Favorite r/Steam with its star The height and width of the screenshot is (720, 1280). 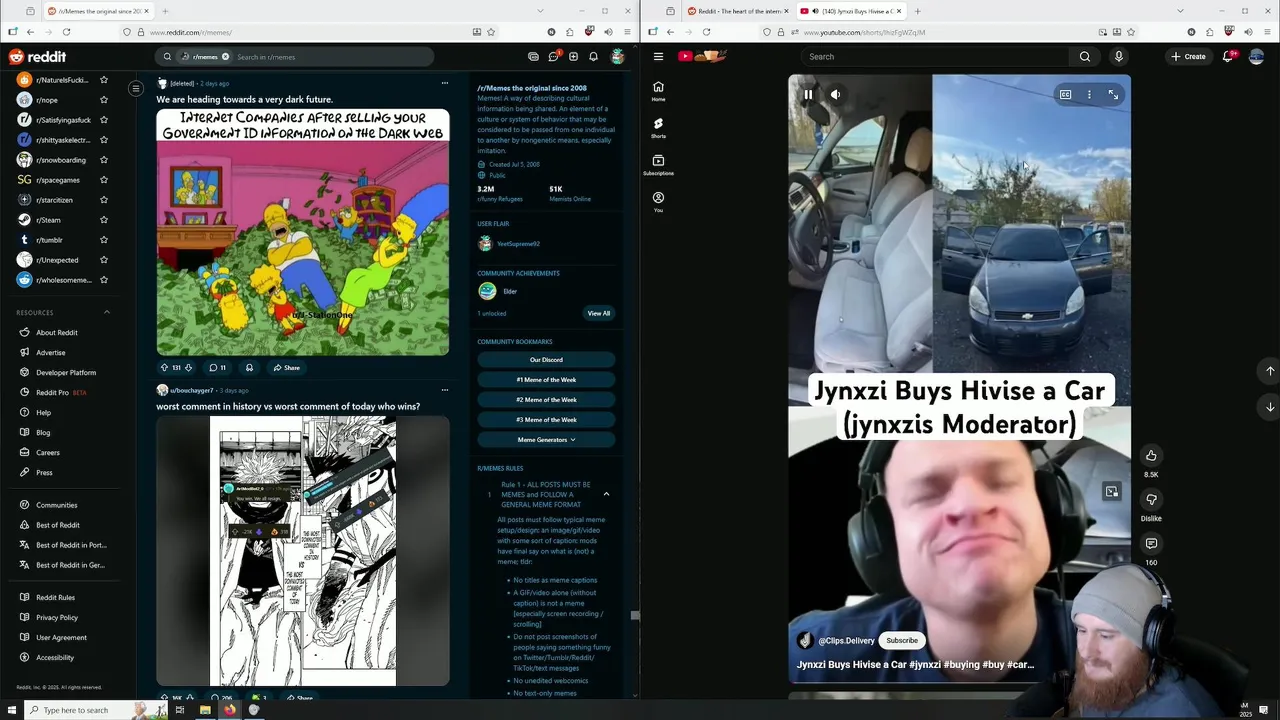[103, 220]
